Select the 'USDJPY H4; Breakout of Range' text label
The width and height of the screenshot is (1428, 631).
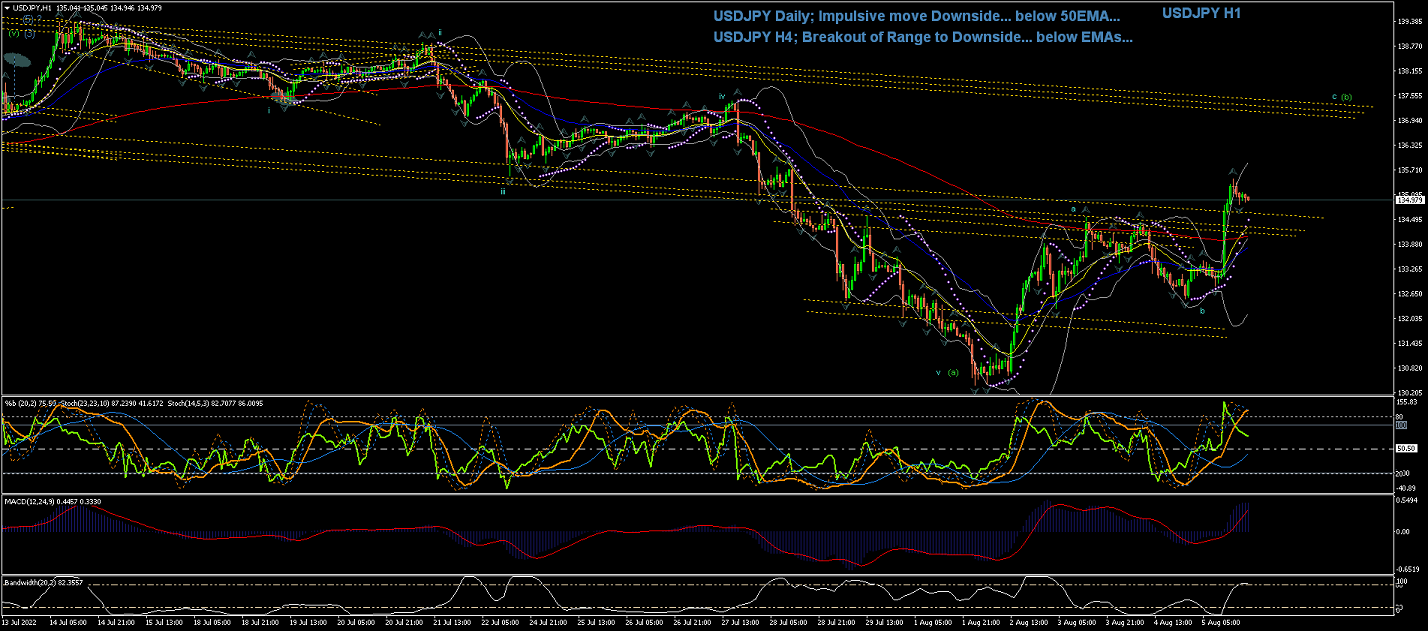click(922, 38)
